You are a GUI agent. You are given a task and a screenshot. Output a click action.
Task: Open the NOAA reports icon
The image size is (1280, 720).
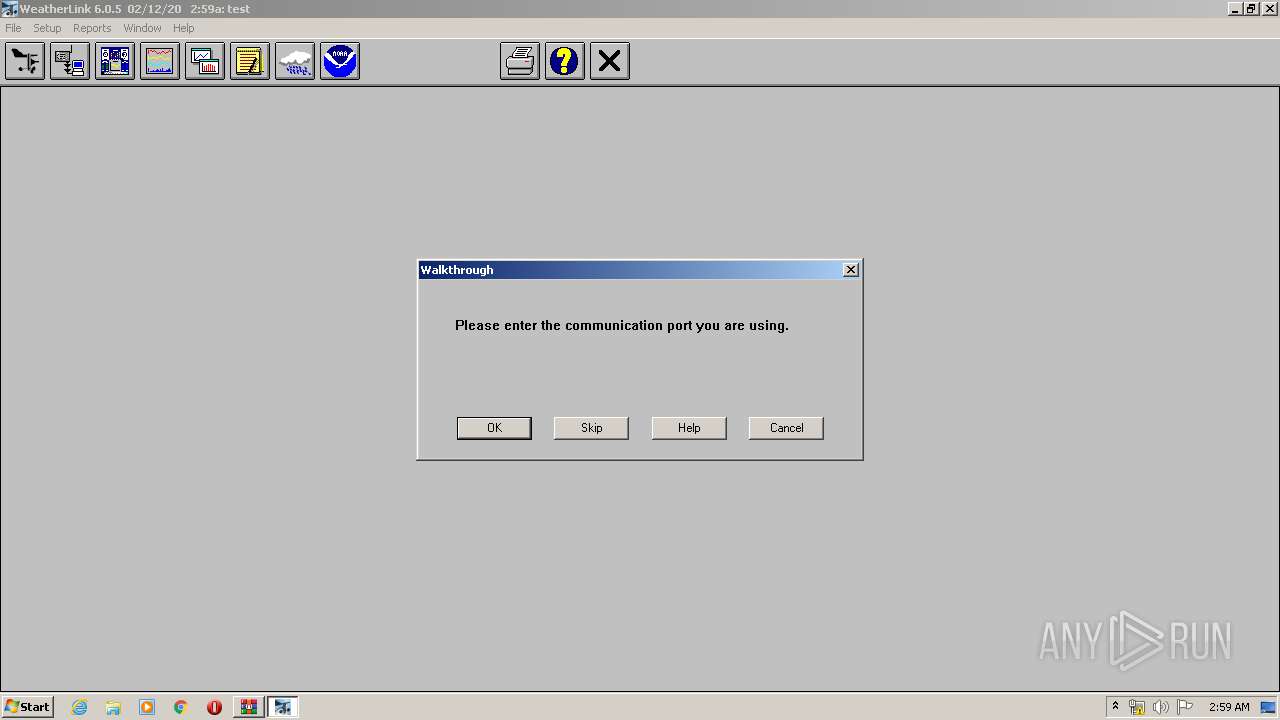[340, 61]
